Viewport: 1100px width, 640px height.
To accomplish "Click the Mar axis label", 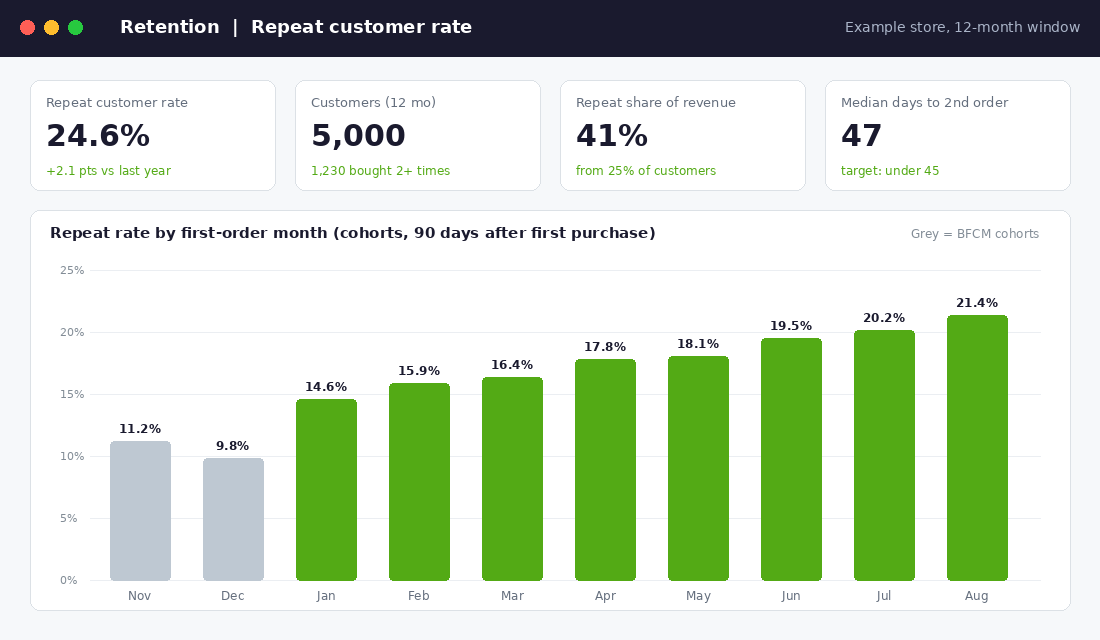I will pyautogui.click(x=512, y=596).
